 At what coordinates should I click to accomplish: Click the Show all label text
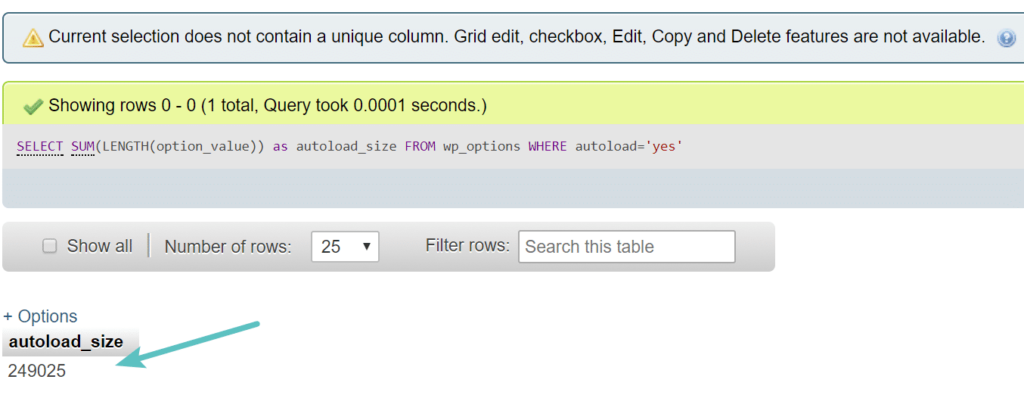point(99,246)
